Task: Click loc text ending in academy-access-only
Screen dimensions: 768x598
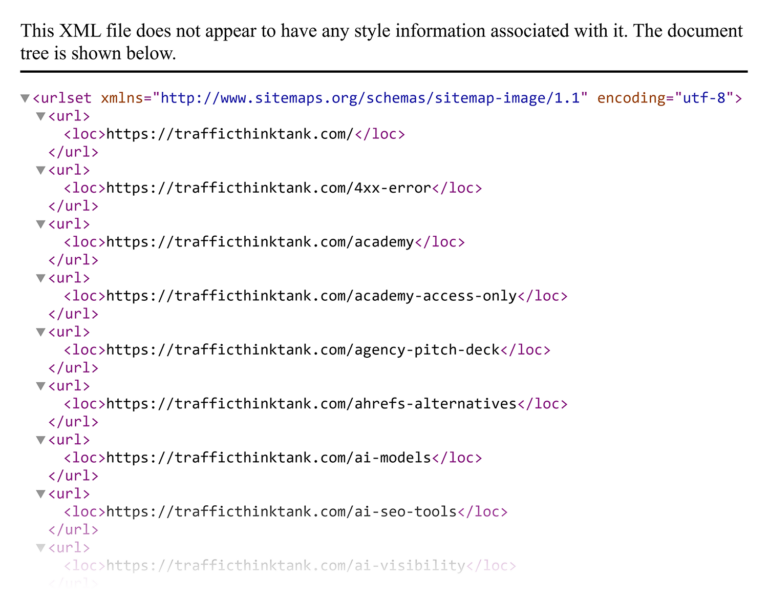Action: click(312, 296)
